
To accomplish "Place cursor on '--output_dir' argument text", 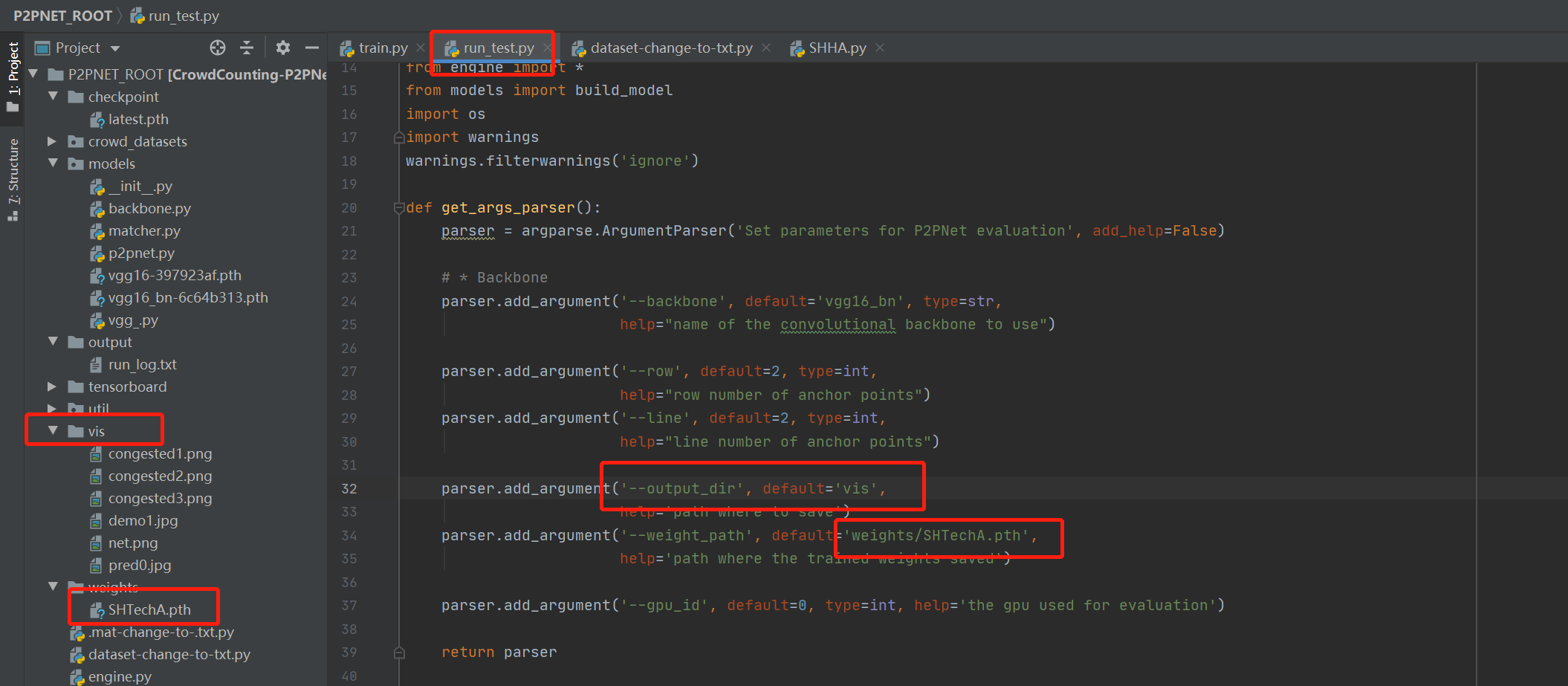I will tap(682, 488).
